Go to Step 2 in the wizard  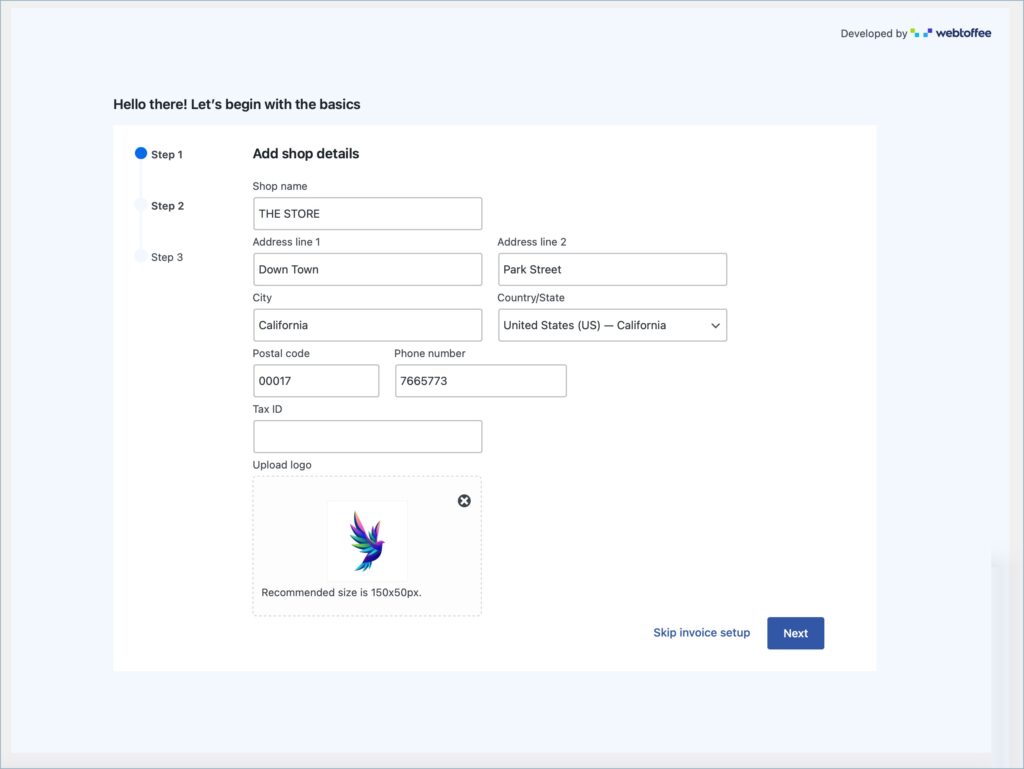[x=167, y=206]
